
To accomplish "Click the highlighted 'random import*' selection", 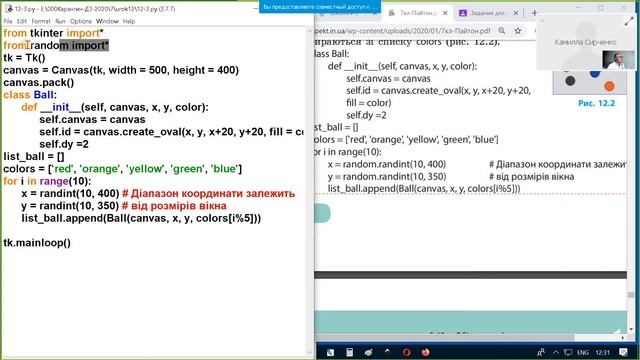I will point(84,45).
